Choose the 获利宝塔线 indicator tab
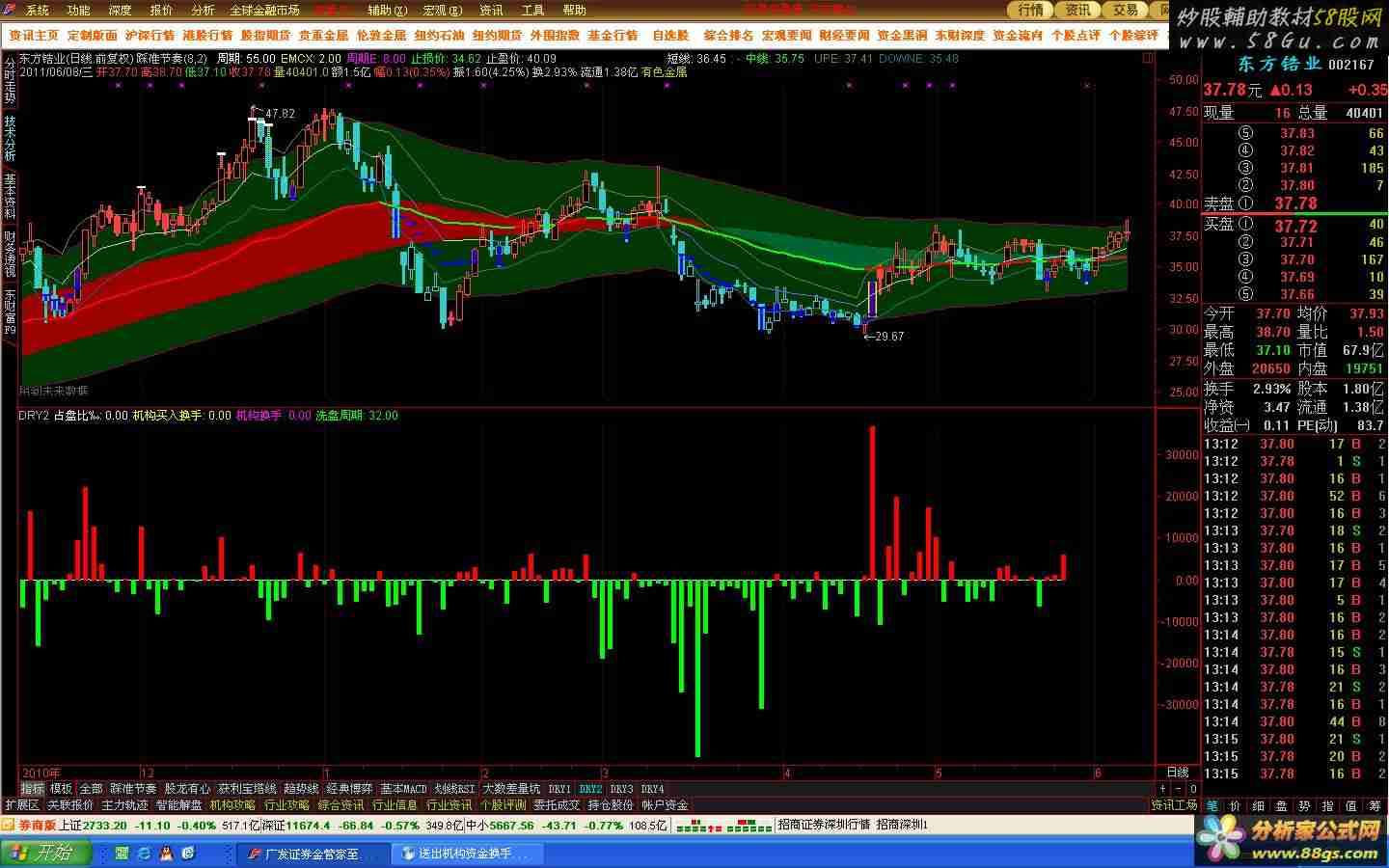The height and width of the screenshot is (868, 1389). pyautogui.click(x=247, y=789)
